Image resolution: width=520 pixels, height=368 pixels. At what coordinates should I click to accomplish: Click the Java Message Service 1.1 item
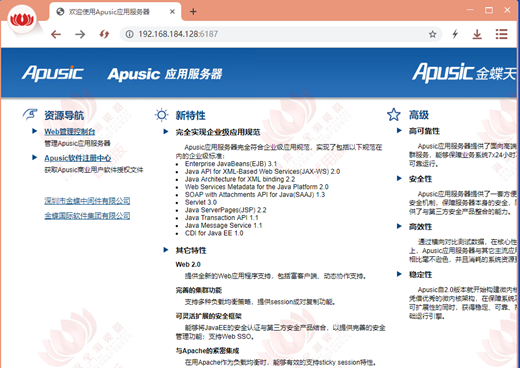pos(224,225)
